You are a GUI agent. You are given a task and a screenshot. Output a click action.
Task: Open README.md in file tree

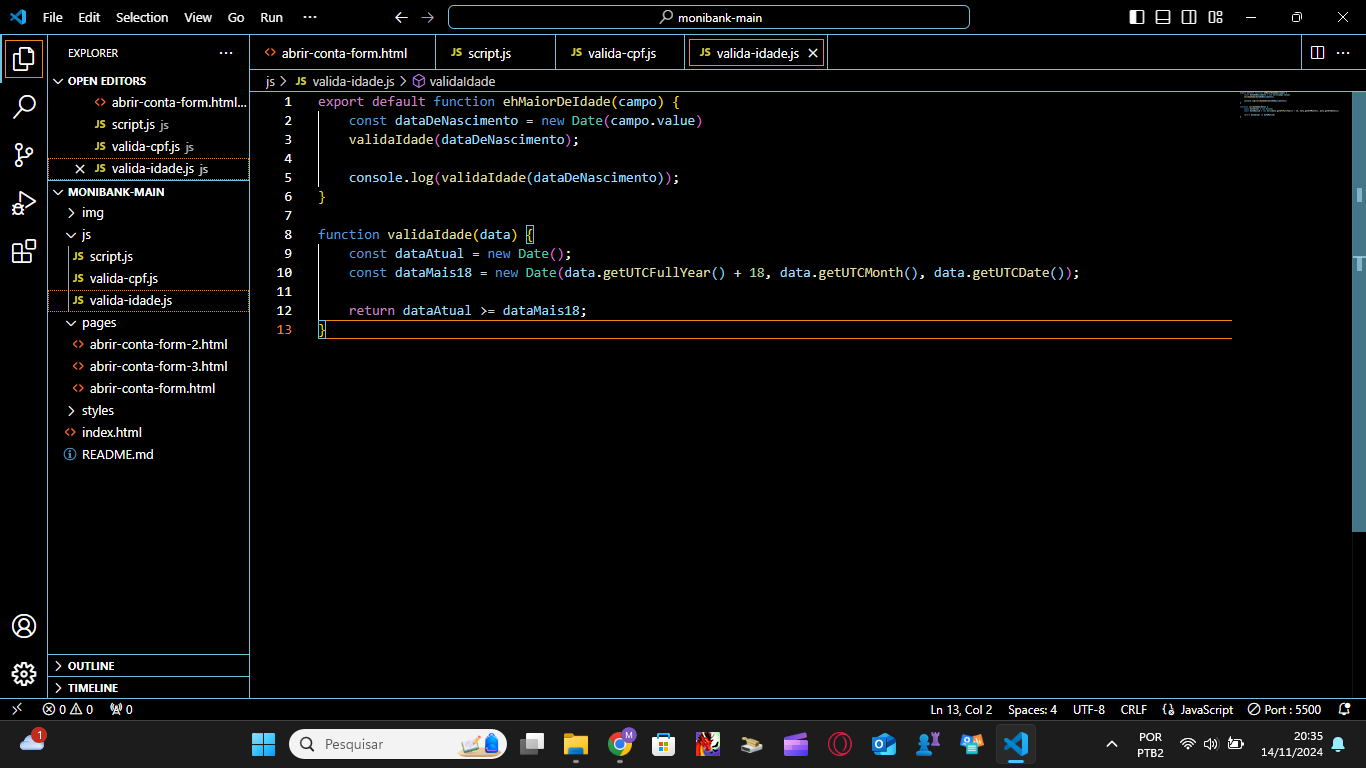(149, 455)
